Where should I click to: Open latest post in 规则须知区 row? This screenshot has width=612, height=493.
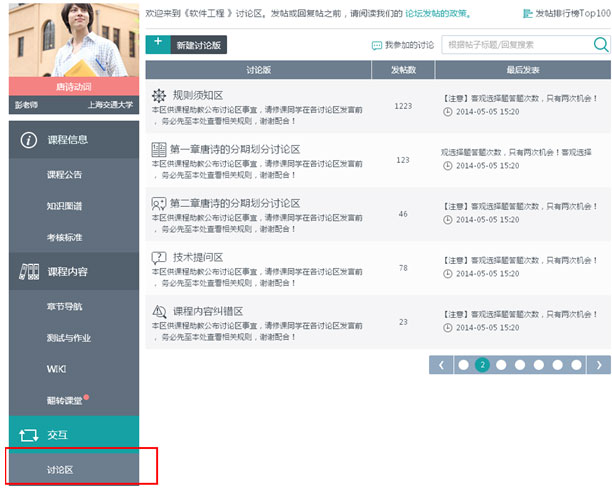click(x=519, y=98)
